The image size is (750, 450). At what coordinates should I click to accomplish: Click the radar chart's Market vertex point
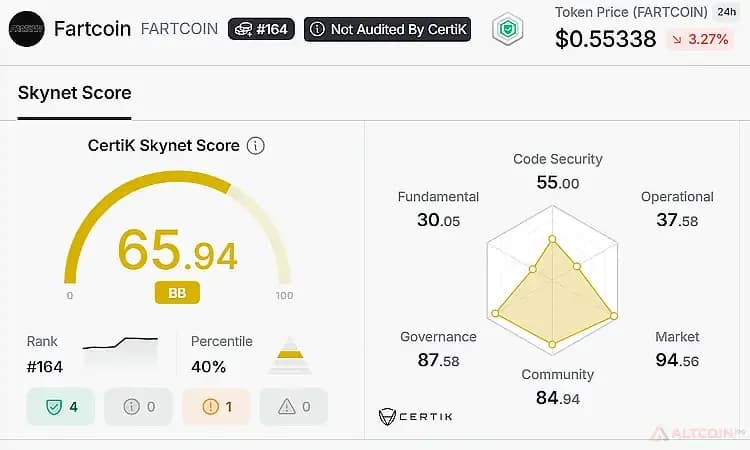(614, 316)
